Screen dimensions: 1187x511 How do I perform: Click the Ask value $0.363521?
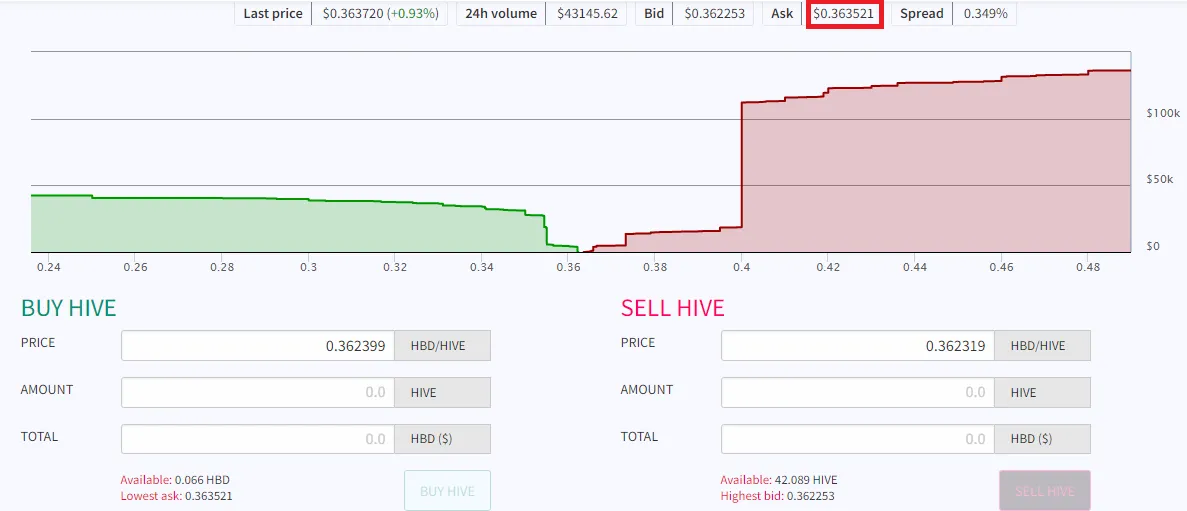(844, 14)
